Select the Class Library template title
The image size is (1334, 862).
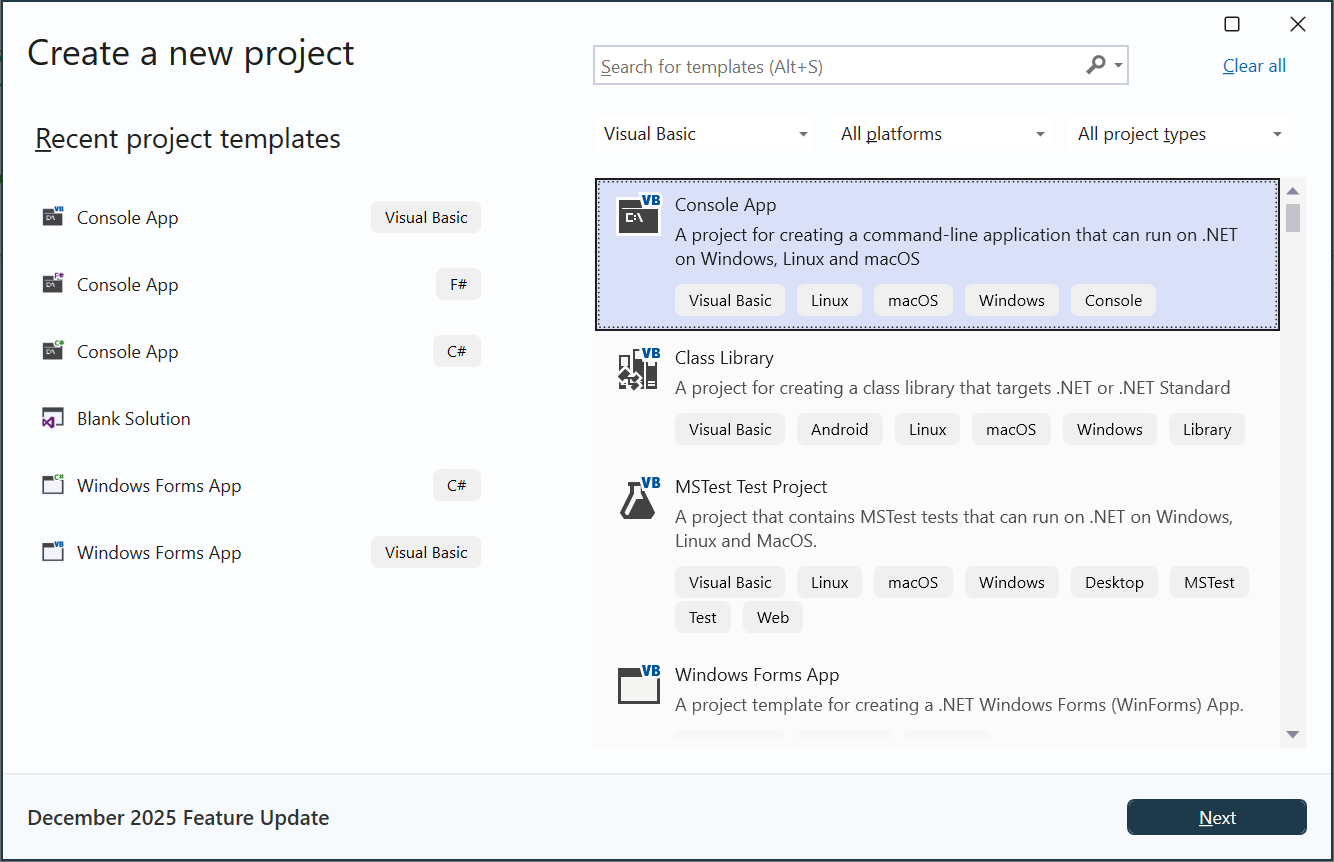pyautogui.click(x=724, y=357)
